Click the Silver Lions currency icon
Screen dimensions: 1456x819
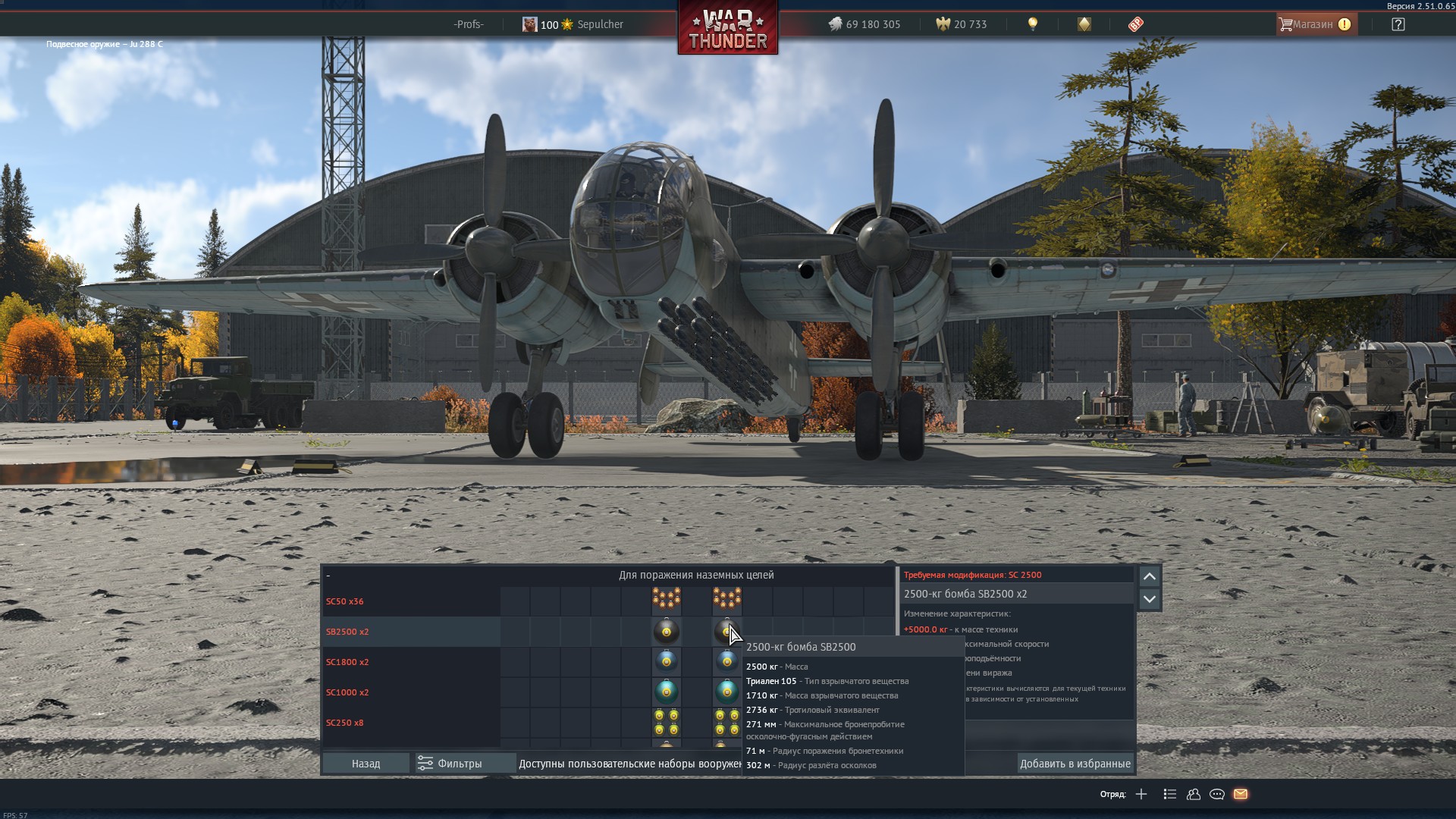click(835, 24)
